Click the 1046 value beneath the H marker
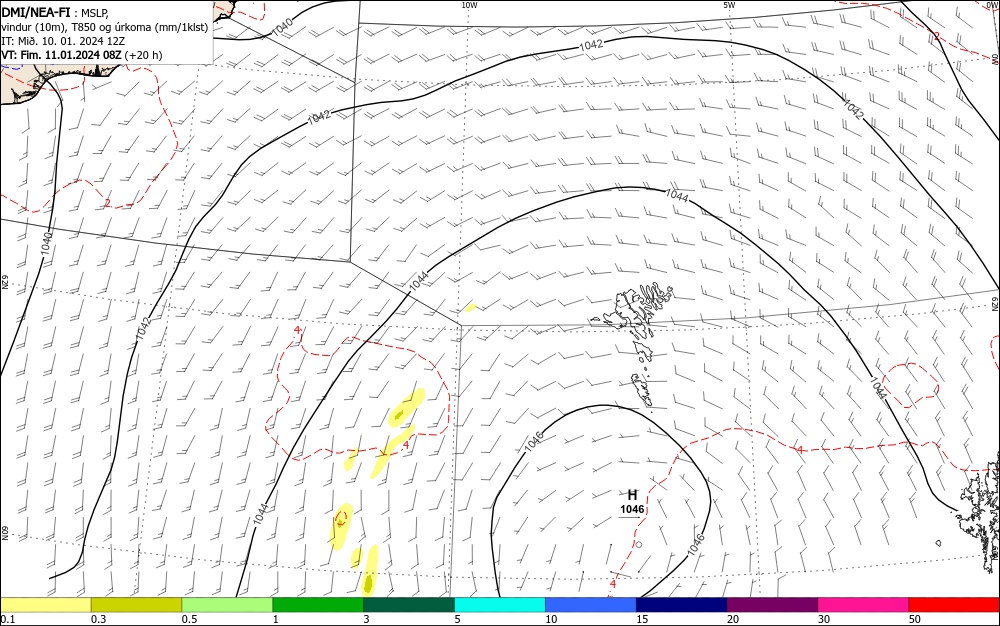 [x=632, y=509]
